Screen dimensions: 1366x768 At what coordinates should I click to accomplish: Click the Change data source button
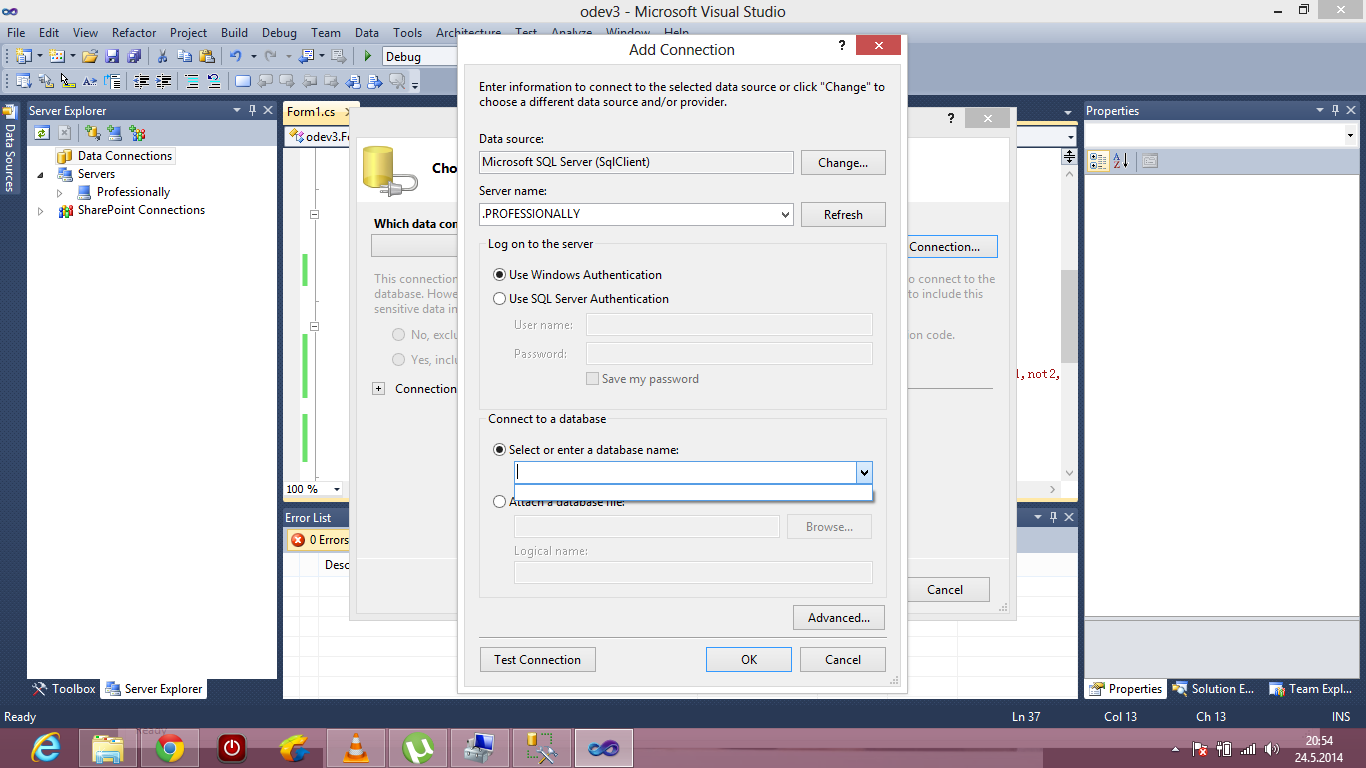pyautogui.click(x=843, y=162)
